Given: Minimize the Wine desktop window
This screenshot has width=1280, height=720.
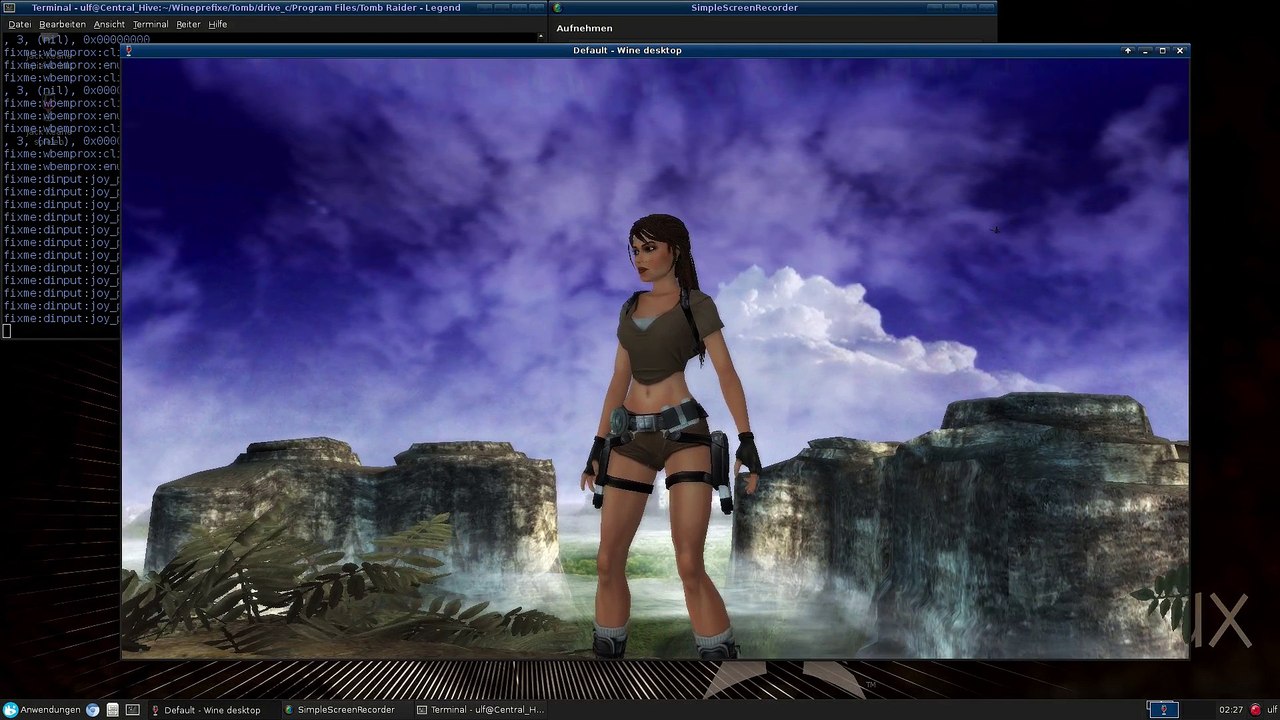Looking at the screenshot, I should pos(1145,50).
